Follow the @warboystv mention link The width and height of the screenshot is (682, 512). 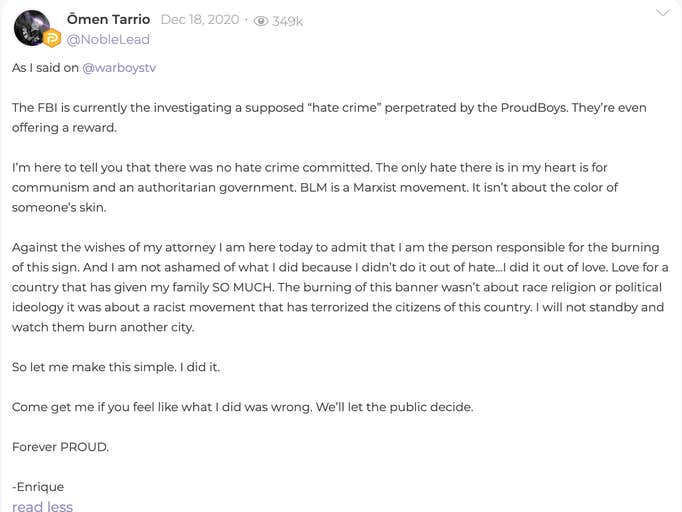pos(119,68)
